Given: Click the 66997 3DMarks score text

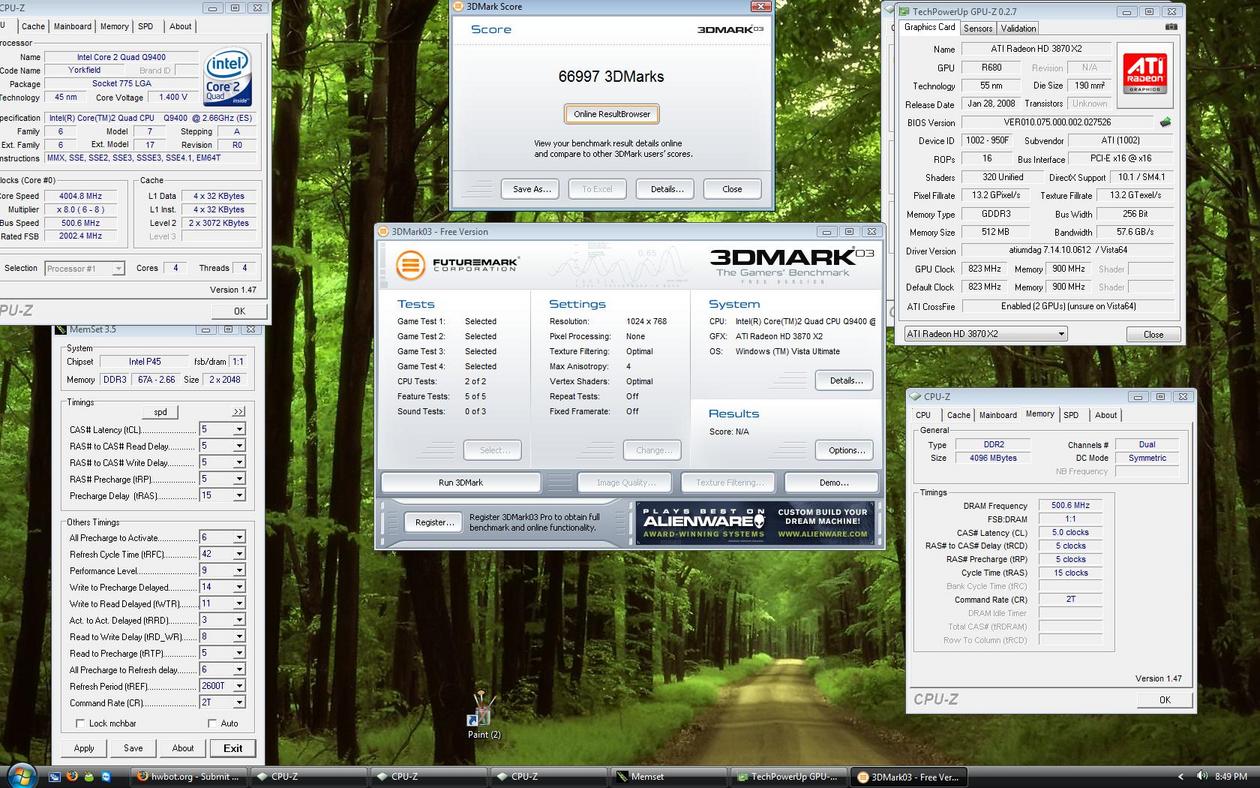Looking at the screenshot, I should [611, 76].
